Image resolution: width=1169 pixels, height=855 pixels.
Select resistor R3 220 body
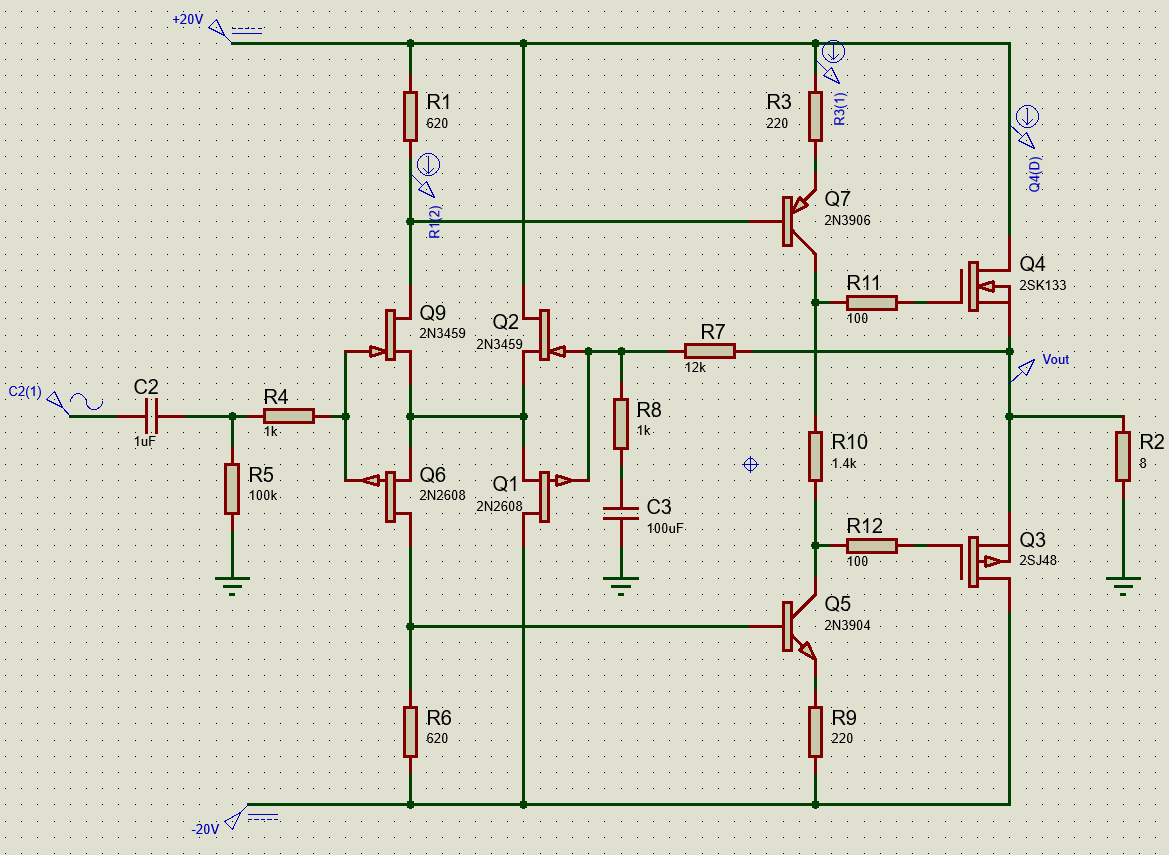pos(815,116)
